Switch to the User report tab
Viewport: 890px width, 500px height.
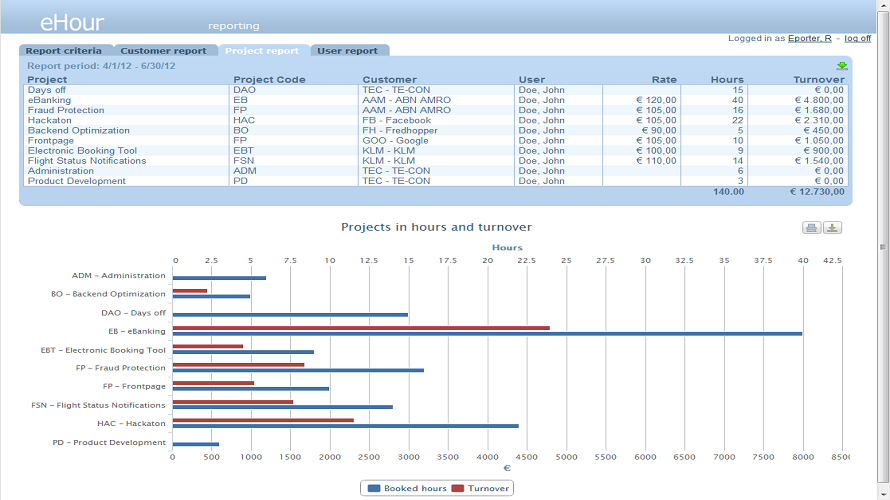(347, 51)
